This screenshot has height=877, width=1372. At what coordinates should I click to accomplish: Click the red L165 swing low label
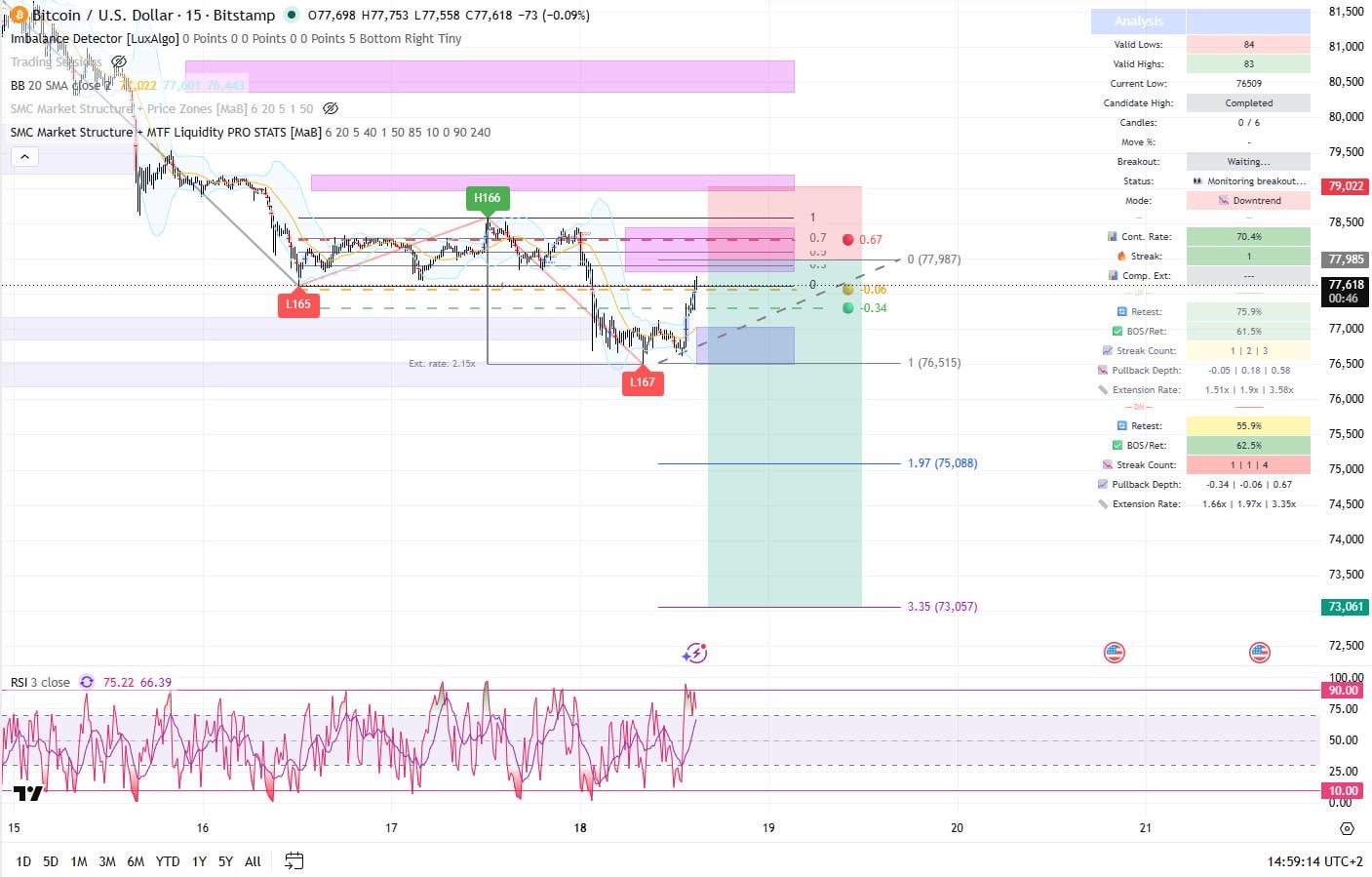(298, 303)
